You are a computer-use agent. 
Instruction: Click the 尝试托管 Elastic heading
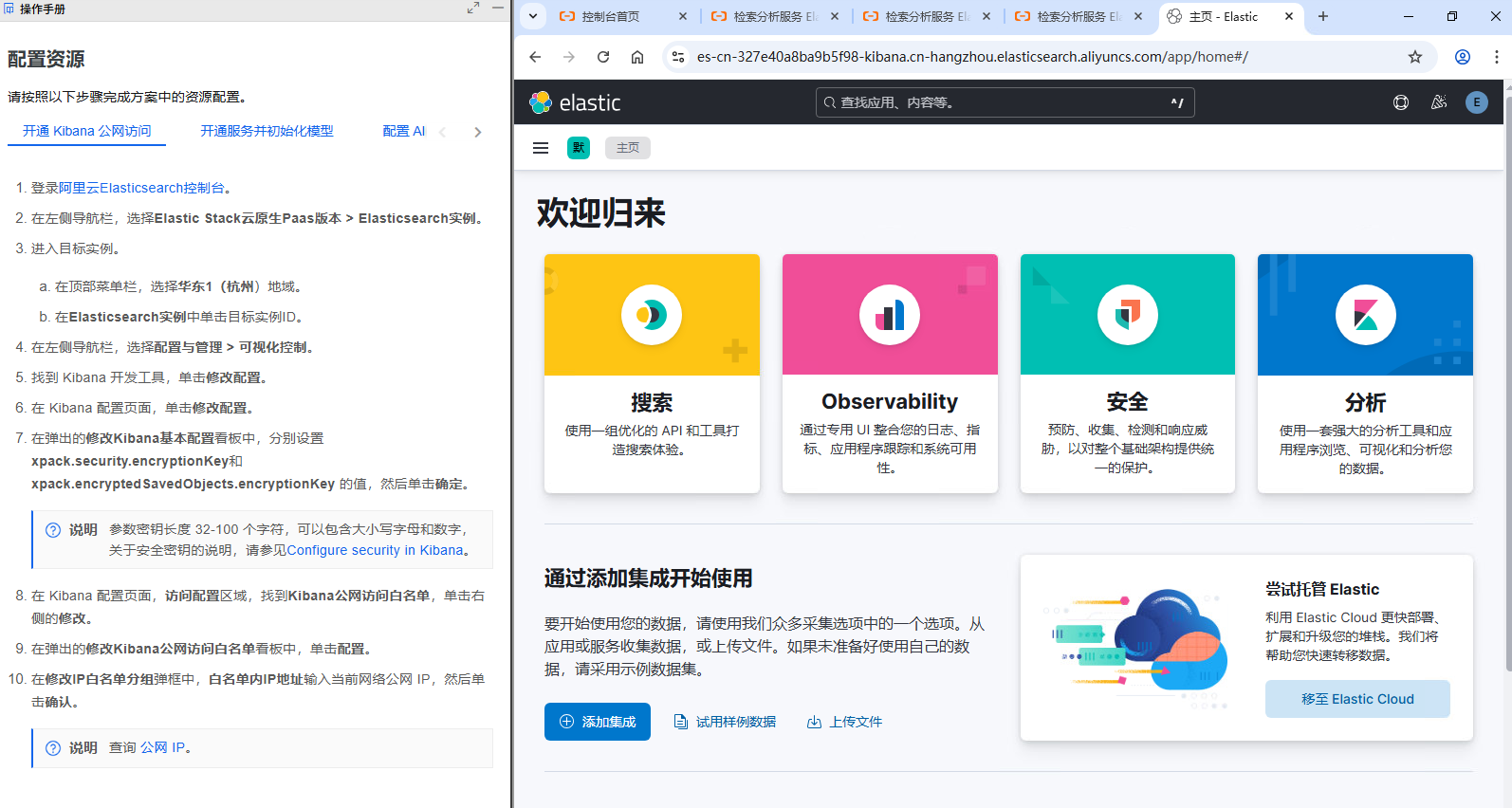(1322, 589)
